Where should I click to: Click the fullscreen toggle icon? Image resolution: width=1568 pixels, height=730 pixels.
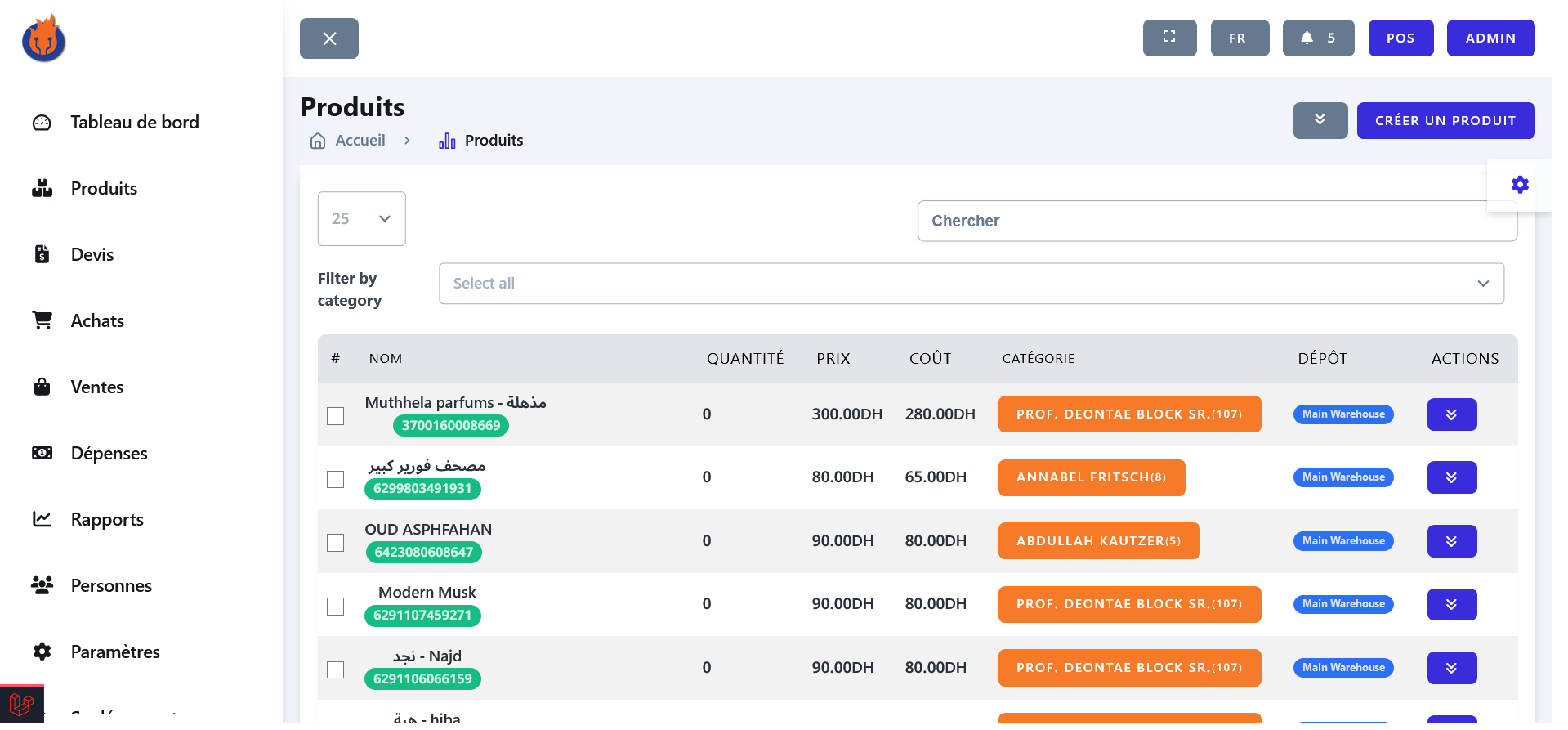click(1169, 38)
